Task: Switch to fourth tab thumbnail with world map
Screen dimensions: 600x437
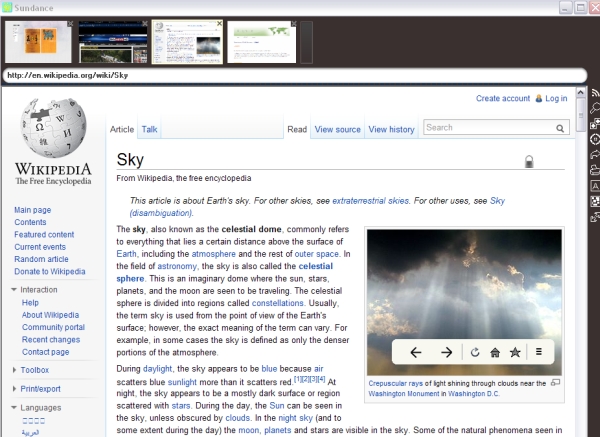Action: coord(262,42)
